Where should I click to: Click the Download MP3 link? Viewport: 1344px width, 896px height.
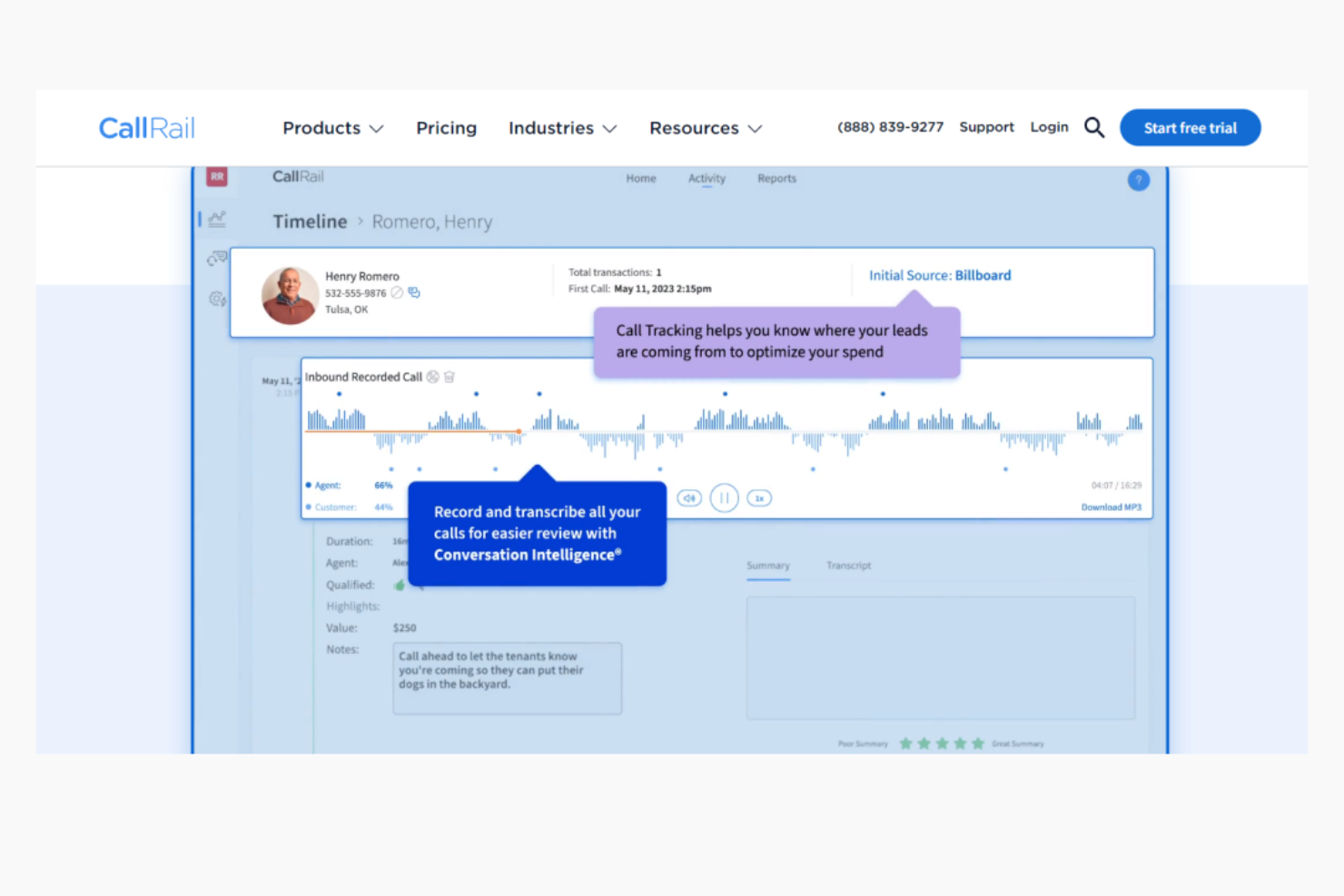pyautogui.click(x=1111, y=507)
